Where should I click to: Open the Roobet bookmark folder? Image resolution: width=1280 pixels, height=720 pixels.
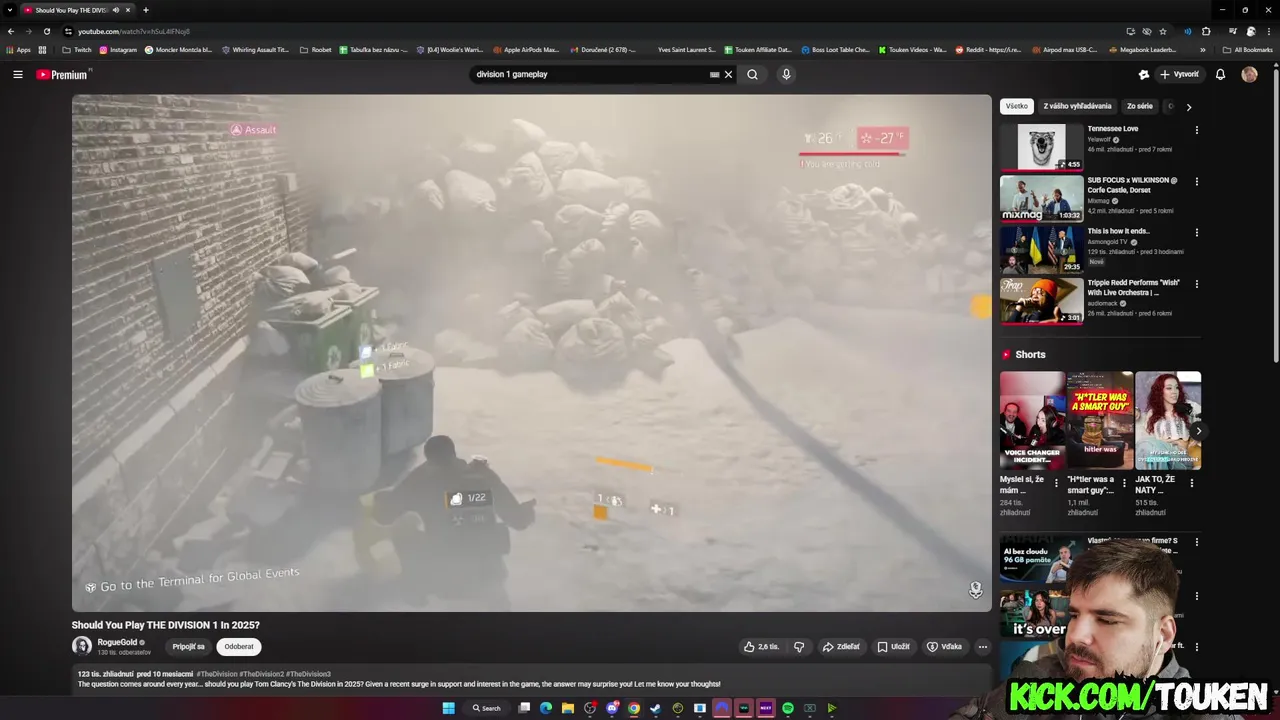[315, 50]
